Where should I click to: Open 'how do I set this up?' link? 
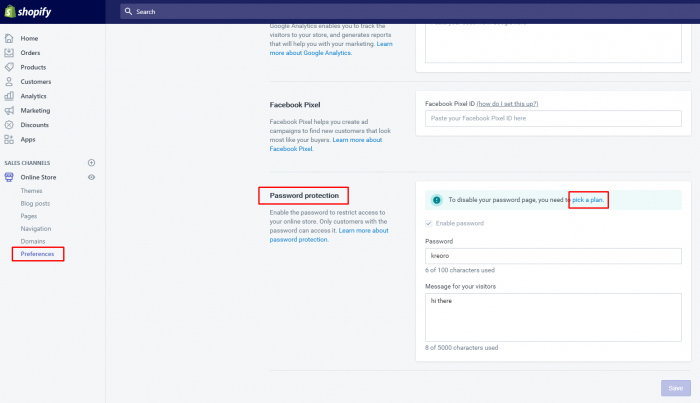point(507,104)
